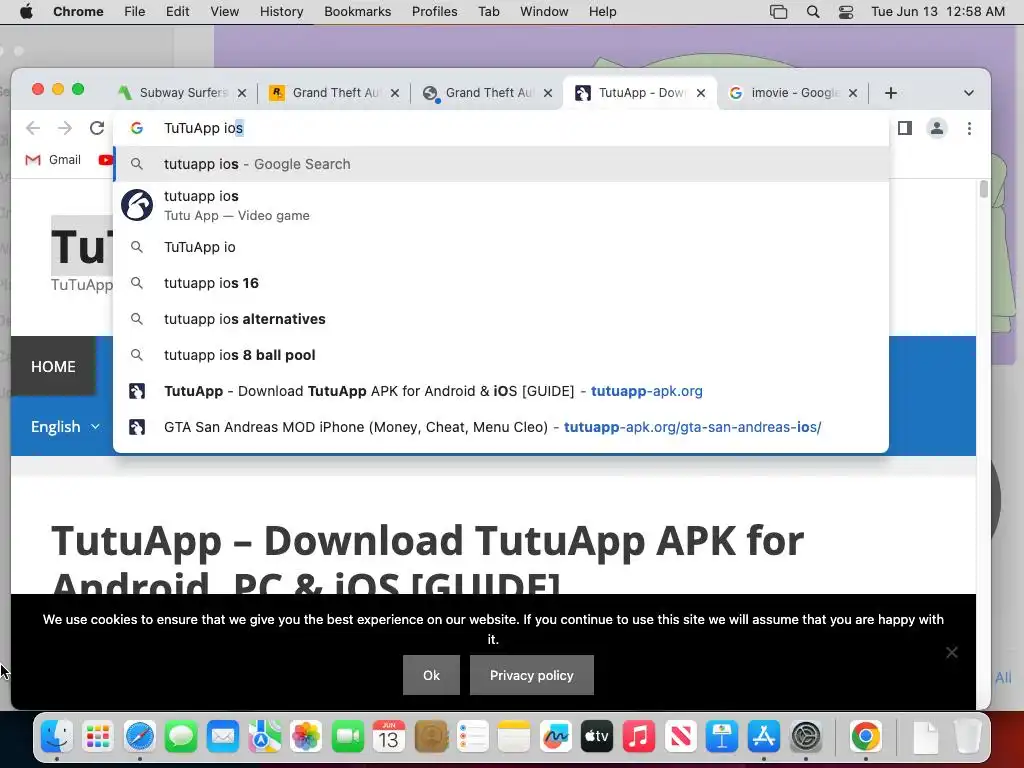Viewport: 1024px width, 768px height.
Task: Close the Subway Surfers tab
Action: [242, 93]
